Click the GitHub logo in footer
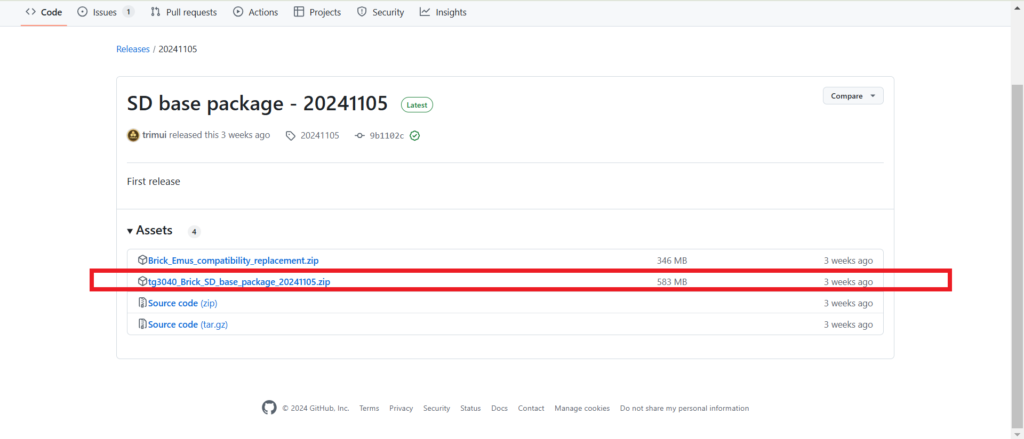 269,408
